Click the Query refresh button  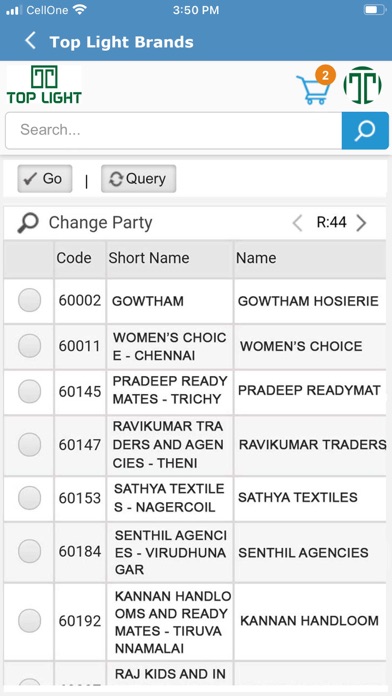139,179
